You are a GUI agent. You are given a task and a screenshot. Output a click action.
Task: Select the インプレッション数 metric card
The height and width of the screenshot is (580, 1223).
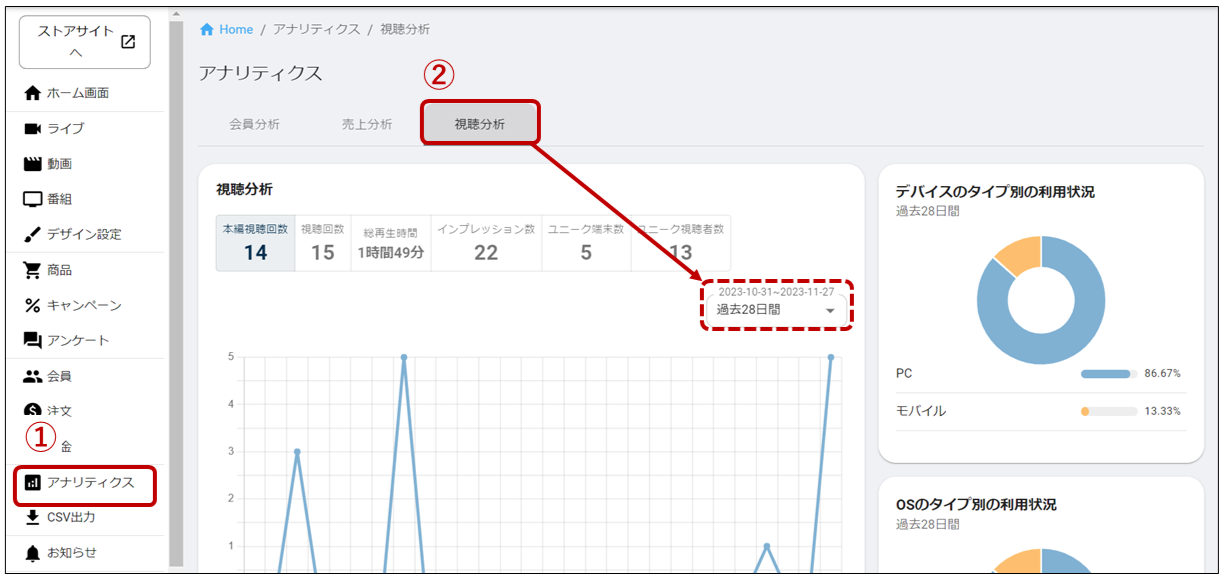(486, 242)
